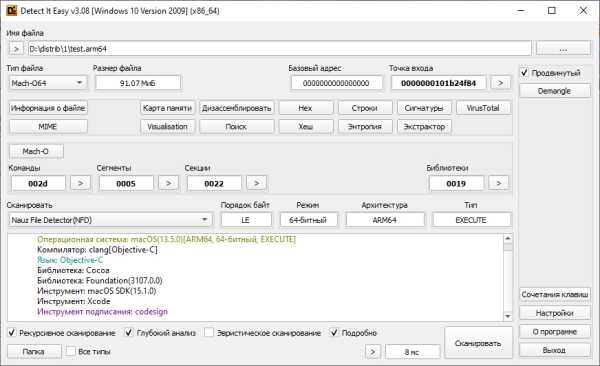Open the Строки view
600x366 pixels.
click(x=365, y=108)
